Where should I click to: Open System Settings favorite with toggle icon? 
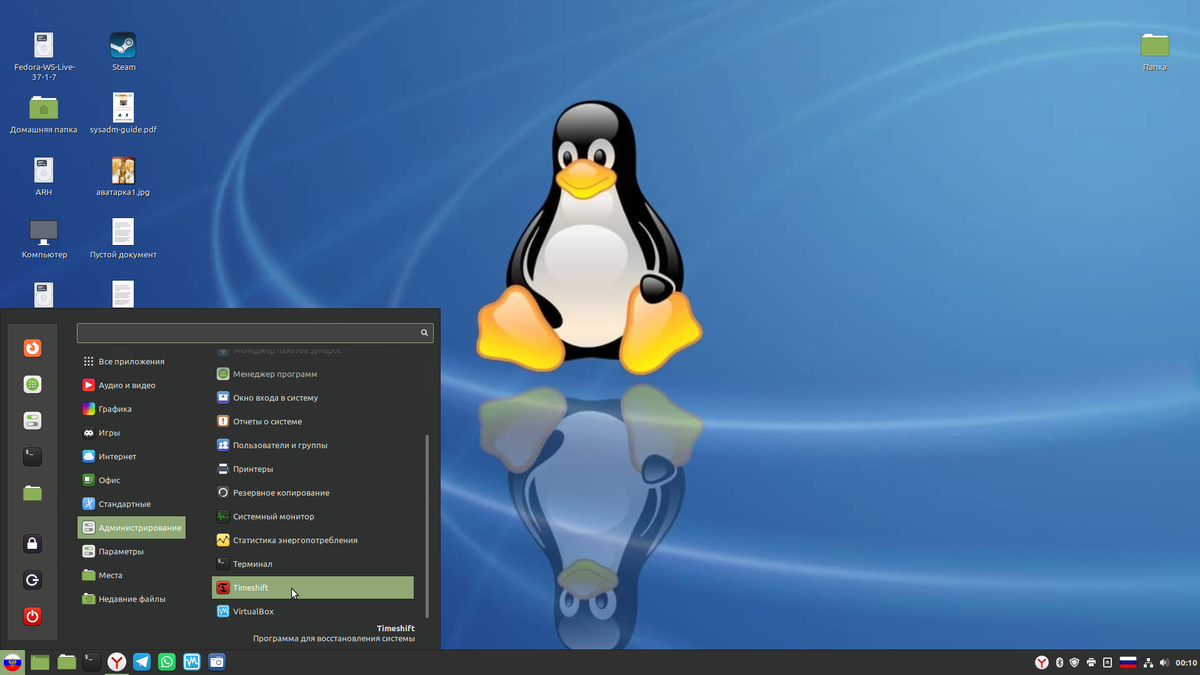point(33,420)
